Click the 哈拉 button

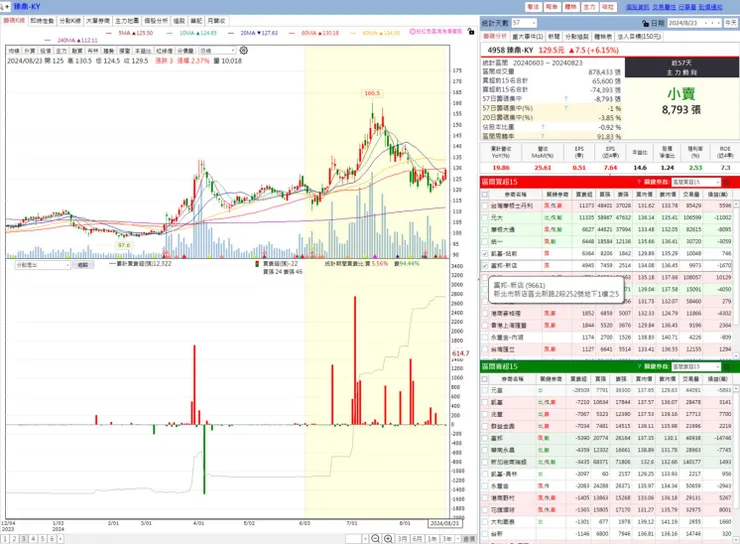click(607, 7)
